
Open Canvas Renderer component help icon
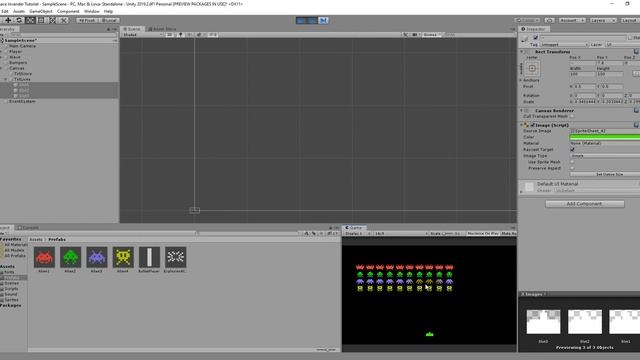coord(636,111)
